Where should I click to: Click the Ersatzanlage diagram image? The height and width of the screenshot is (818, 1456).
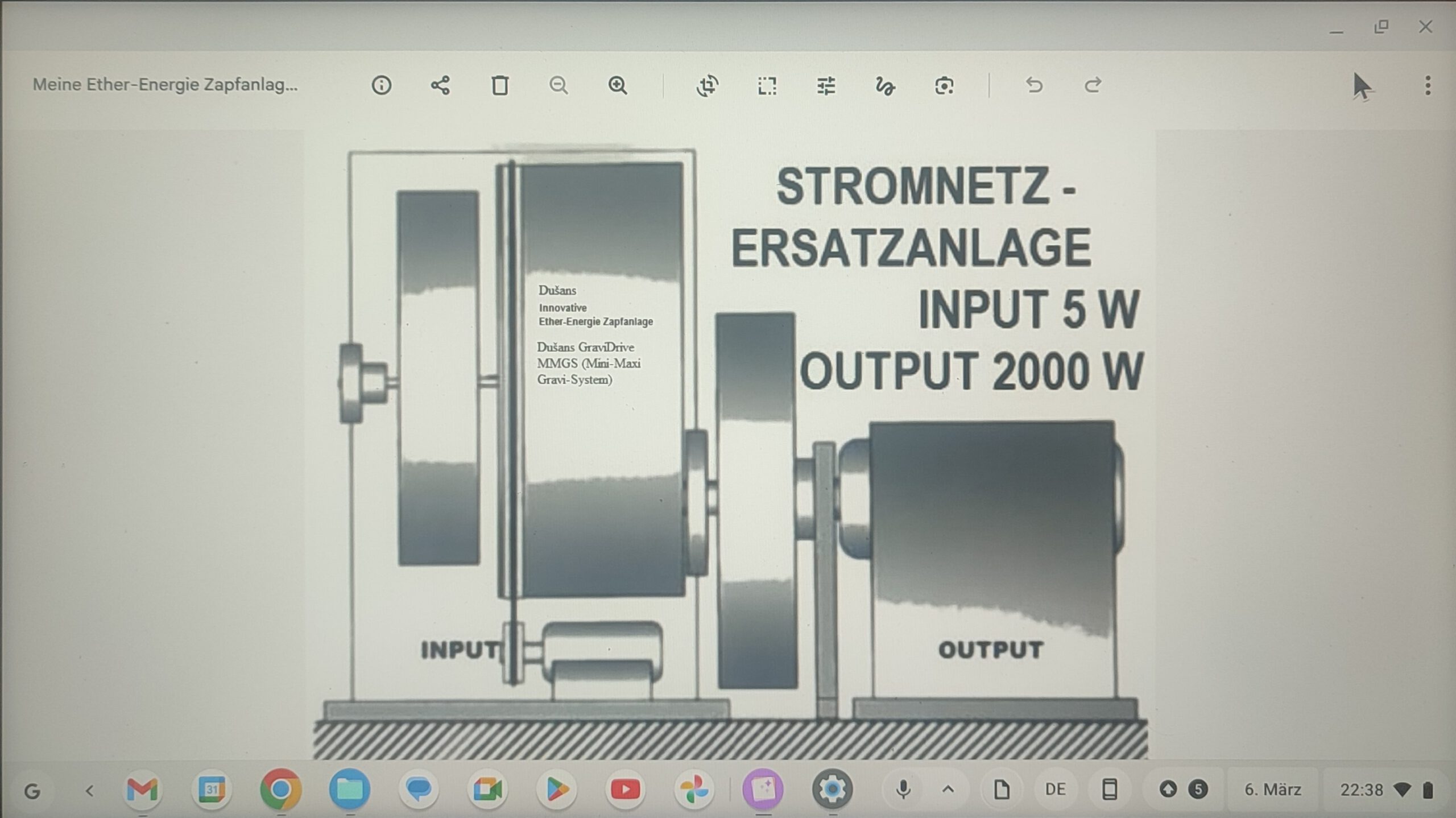point(730,444)
